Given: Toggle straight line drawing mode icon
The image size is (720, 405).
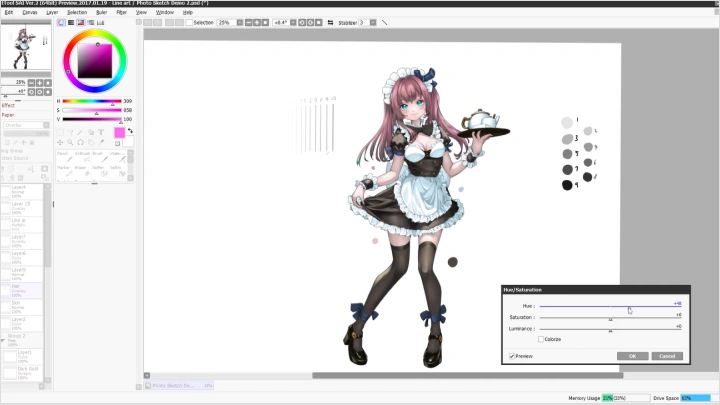Looking at the screenshot, I should [x=385, y=22].
